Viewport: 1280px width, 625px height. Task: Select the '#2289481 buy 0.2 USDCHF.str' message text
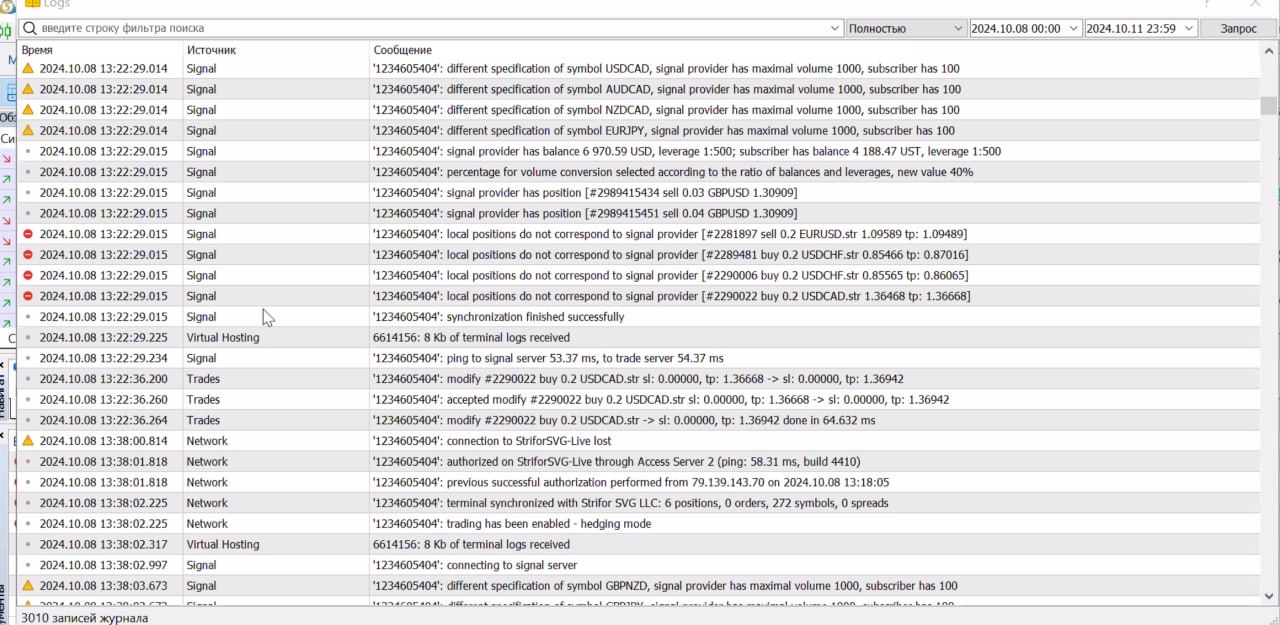tap(671, 255)
